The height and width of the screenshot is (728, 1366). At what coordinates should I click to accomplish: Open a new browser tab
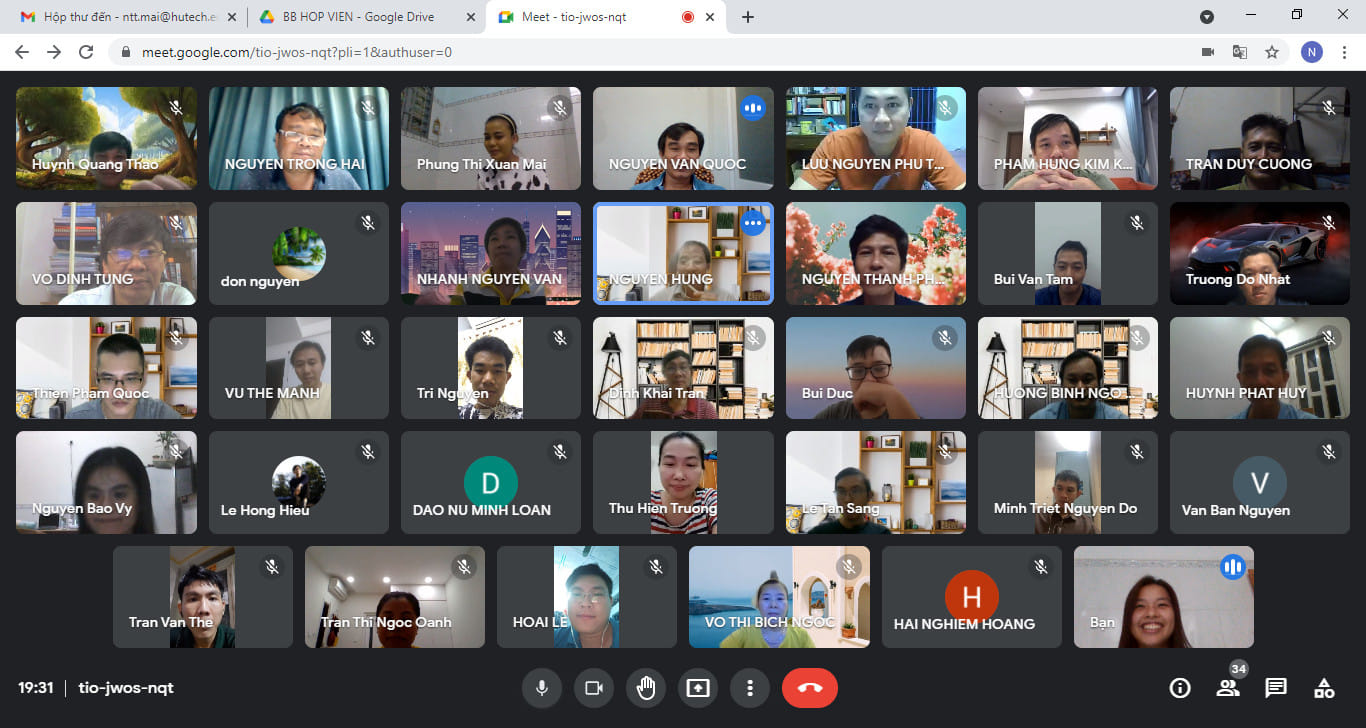pyautogui.click(x=748, y=17)
